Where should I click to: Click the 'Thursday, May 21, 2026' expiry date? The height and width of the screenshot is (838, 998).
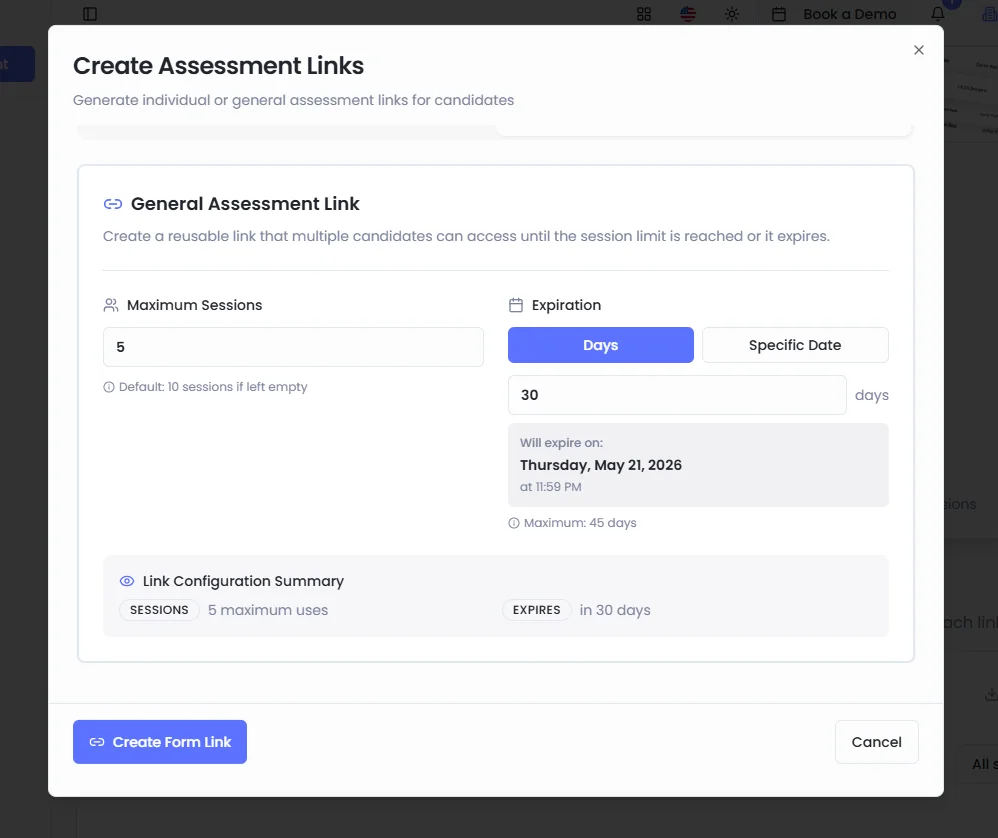pos(600,465)
